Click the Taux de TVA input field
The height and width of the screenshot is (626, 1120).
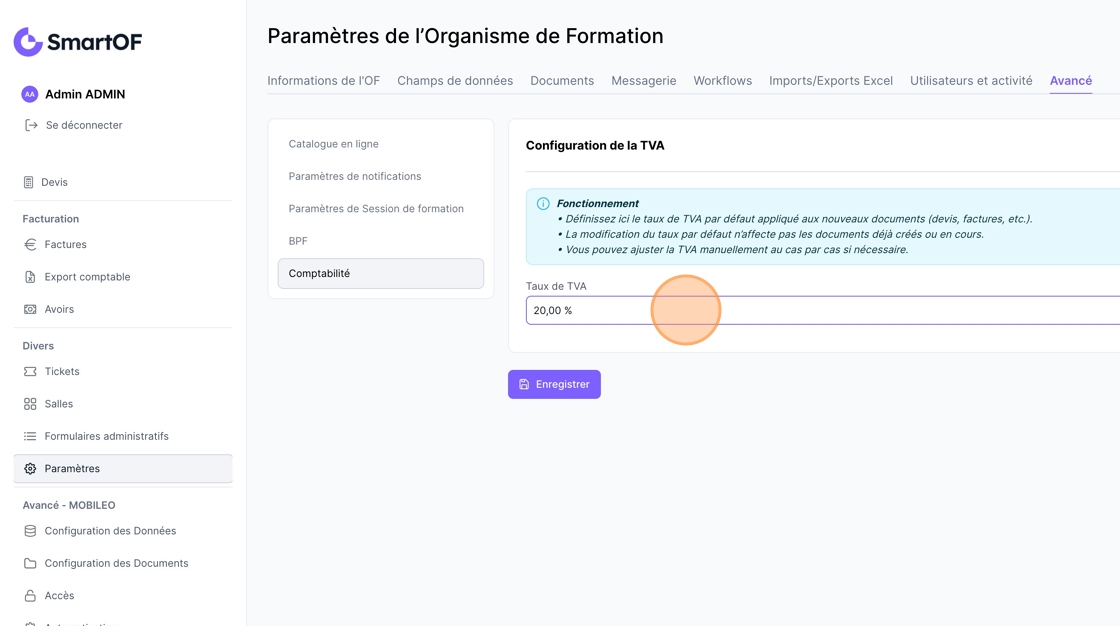(823, 310)
